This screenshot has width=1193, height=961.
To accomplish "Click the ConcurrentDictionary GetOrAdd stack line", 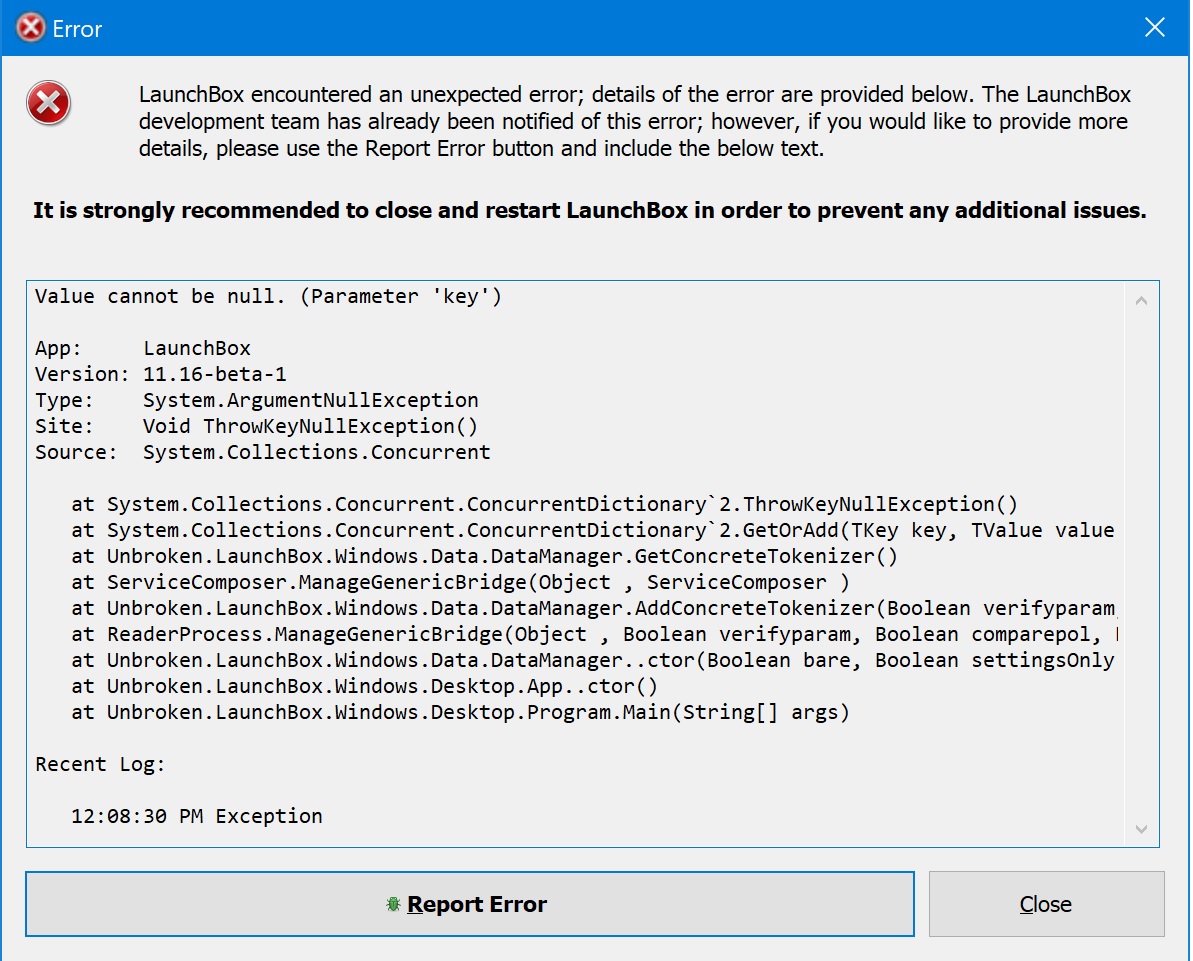I will click(593, 530).
